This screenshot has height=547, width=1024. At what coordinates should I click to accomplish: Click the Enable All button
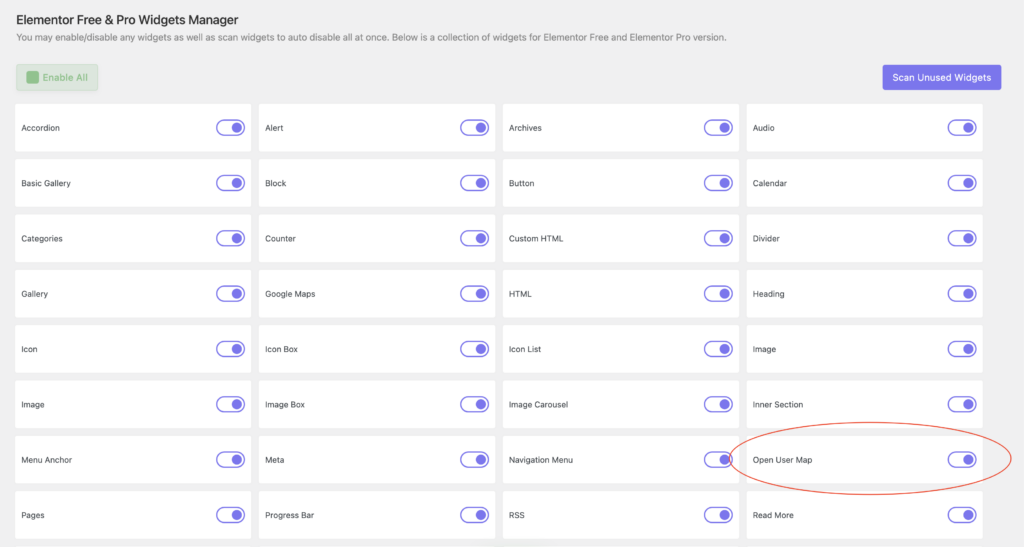[x=57, y=77]
